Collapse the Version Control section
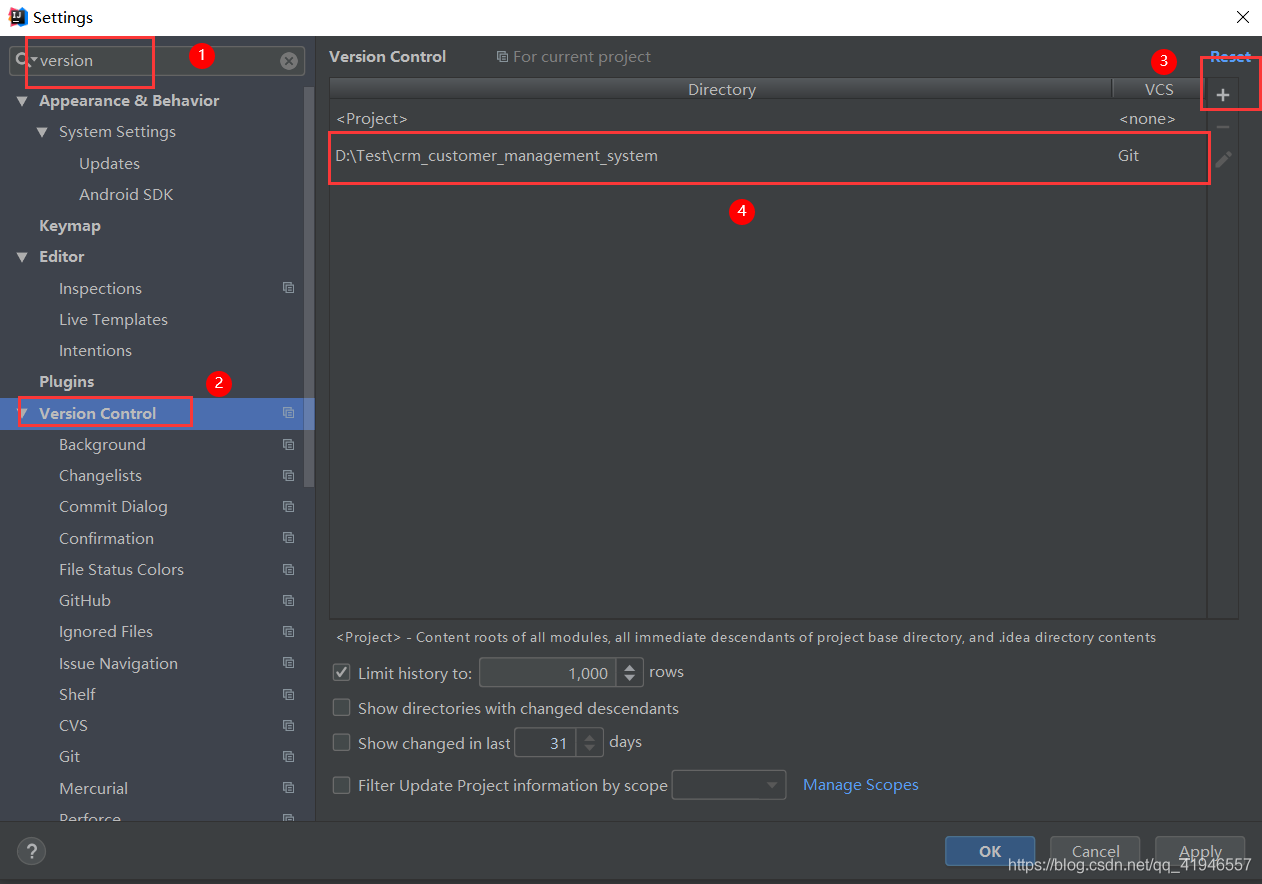1262x884 pixels. pyautogui.click(x=22, y=413)
